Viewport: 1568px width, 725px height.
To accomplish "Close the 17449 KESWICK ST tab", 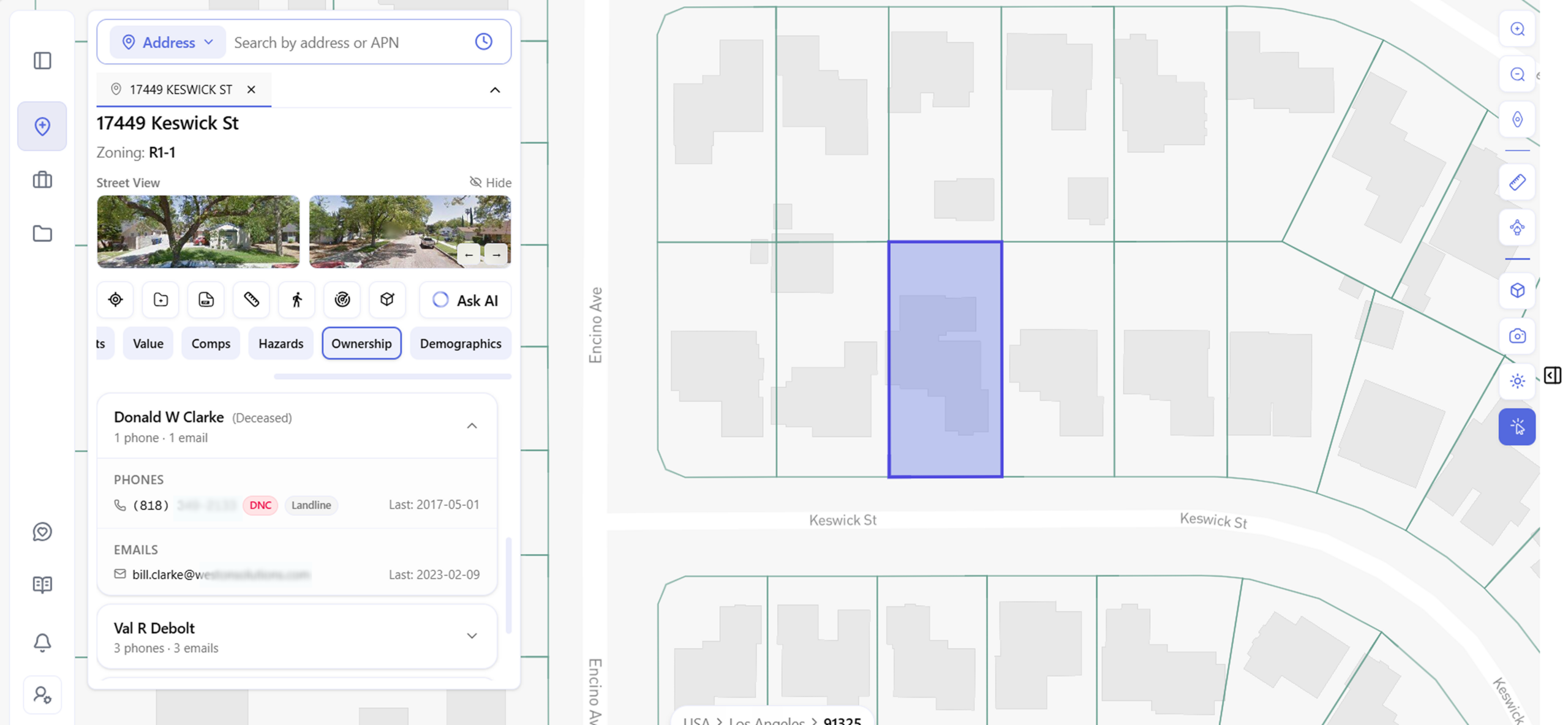I will pyautogui.click(x=251, y=89).
